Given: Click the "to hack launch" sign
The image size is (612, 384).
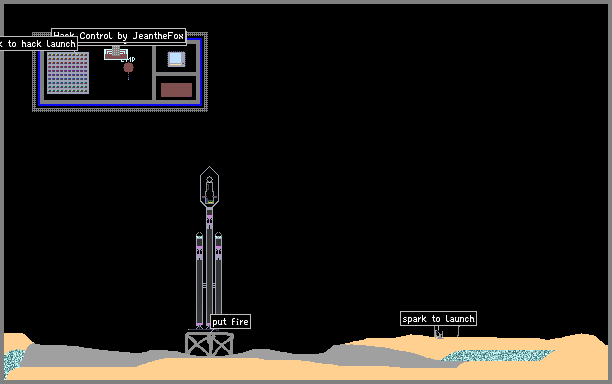Looking at the screenshot, I should coord(38,44).
